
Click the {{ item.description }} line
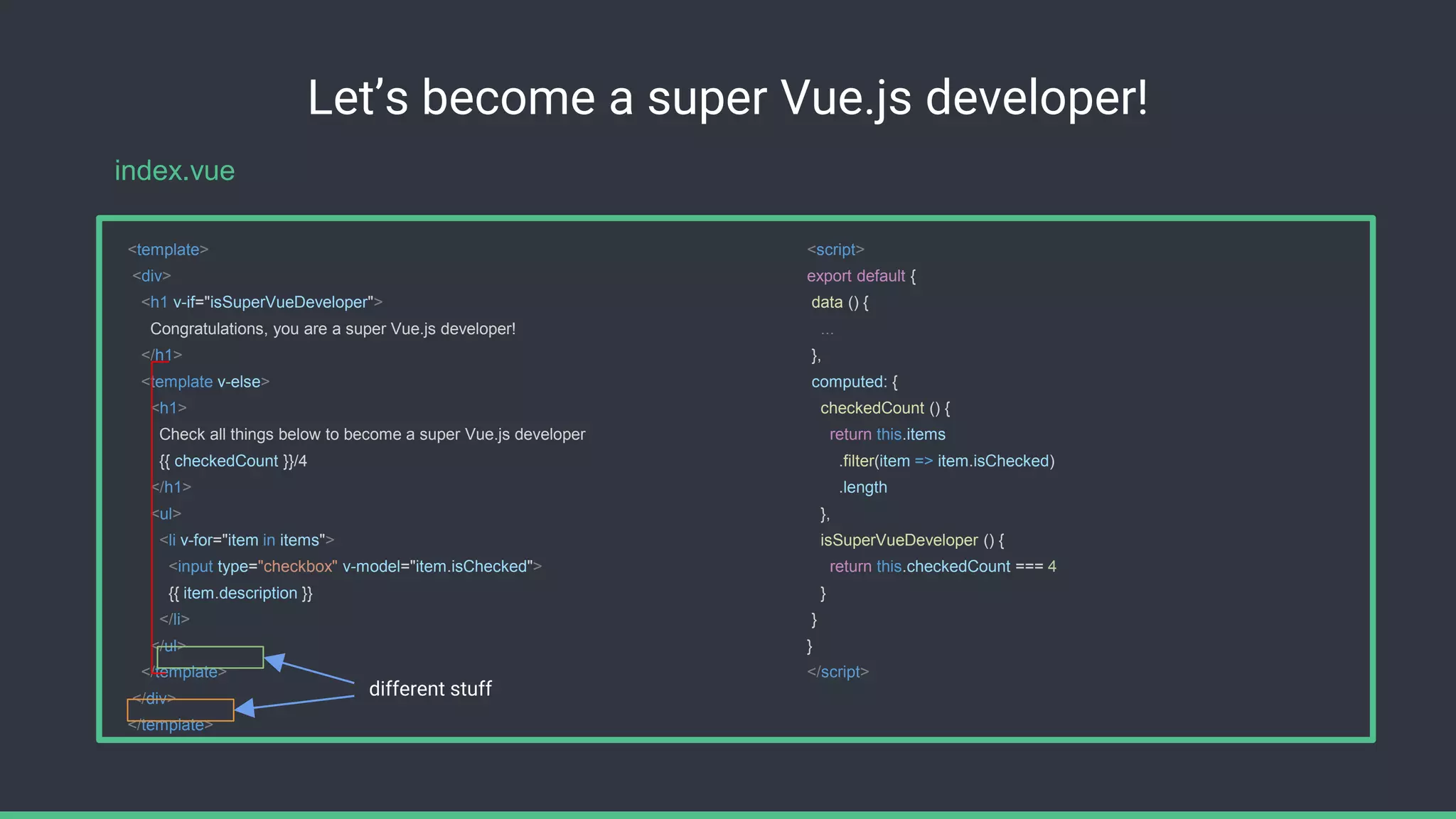(x=240, y=593)
